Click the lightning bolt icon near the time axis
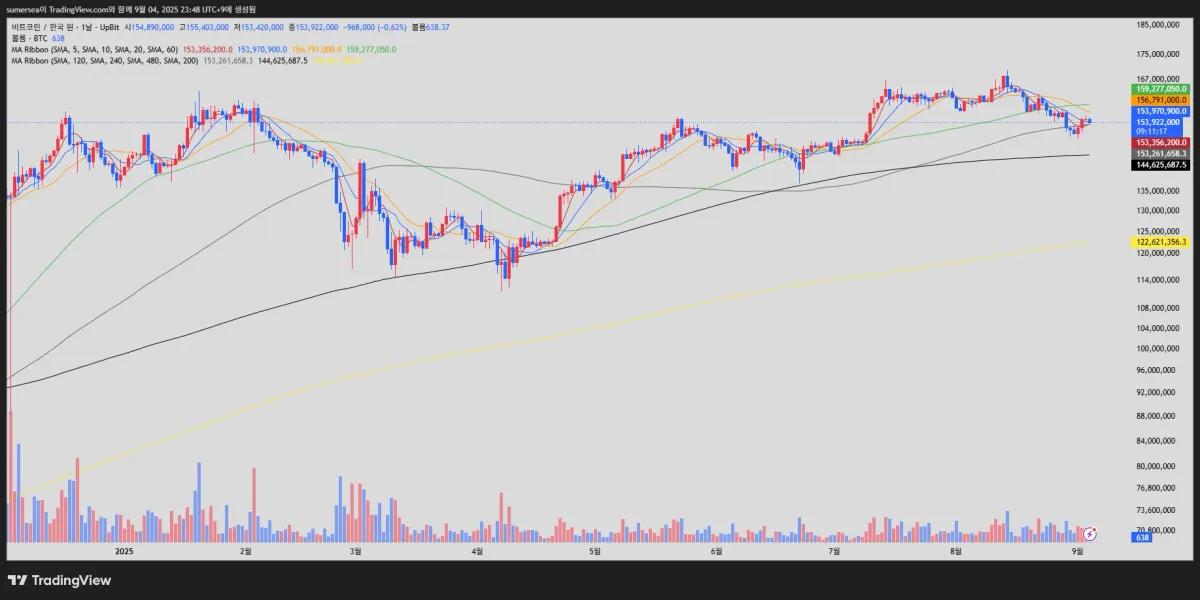Image resolution: width=1200 pixels, height=600 pixels. [x=1092, y=535]
